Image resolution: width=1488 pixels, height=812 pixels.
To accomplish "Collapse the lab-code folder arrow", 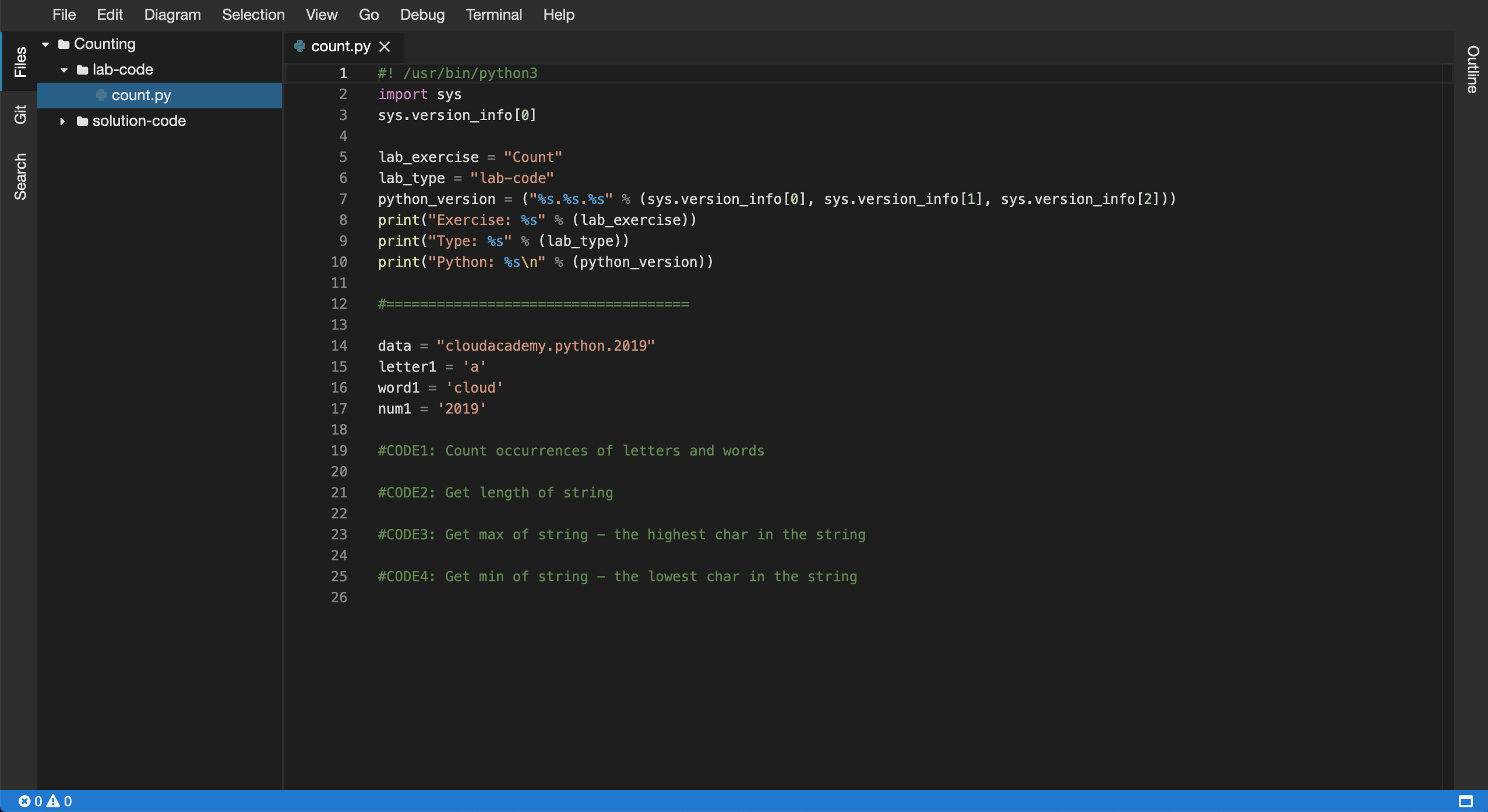I will [64, 70].
